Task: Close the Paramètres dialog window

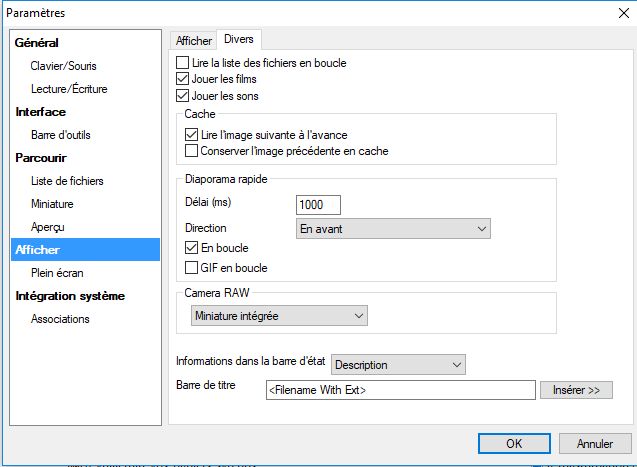Action: (x=612, y=14)
